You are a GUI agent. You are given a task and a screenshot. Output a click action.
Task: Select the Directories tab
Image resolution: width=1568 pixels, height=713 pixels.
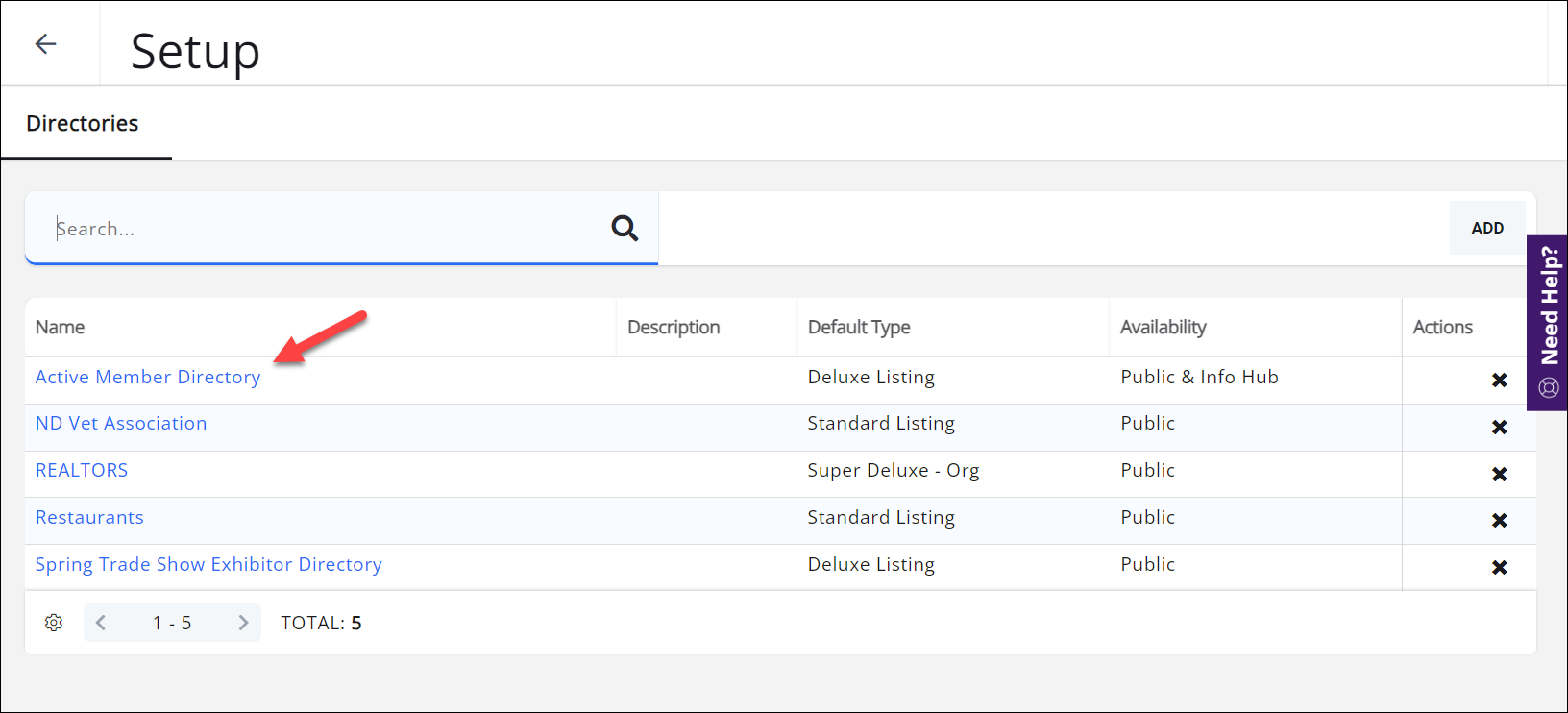83,124
